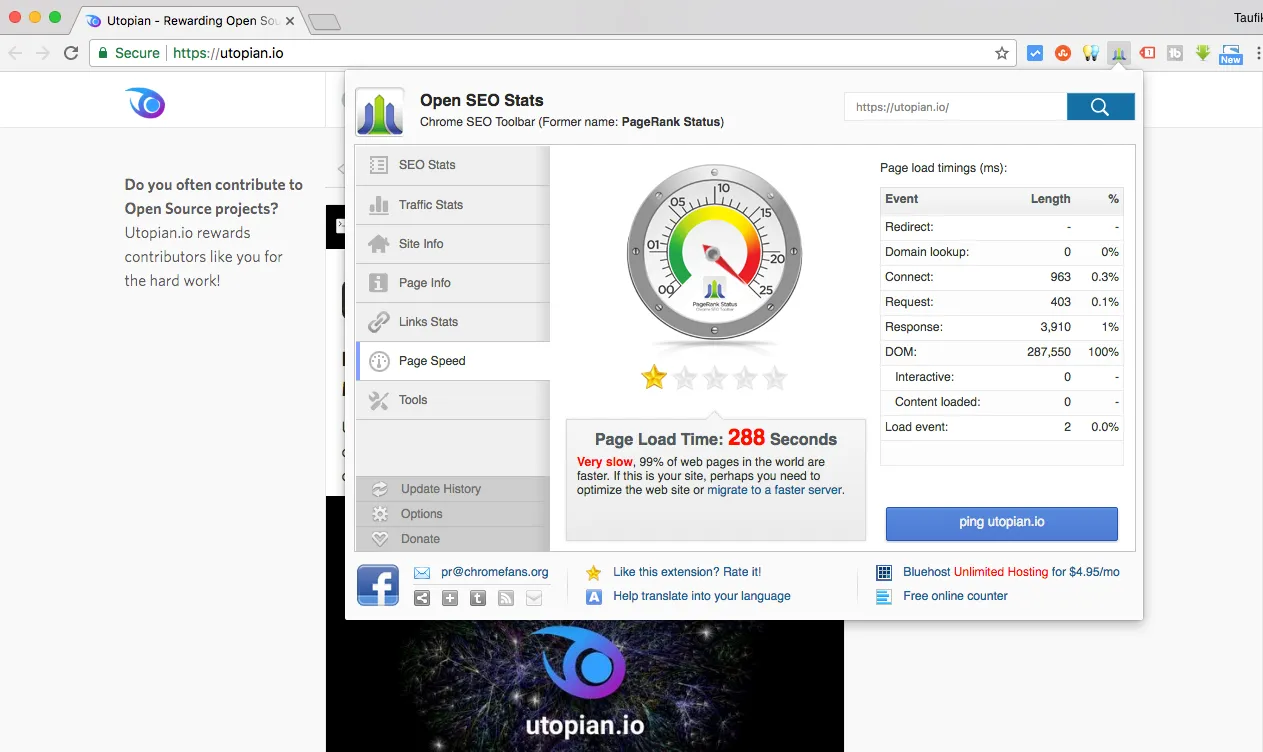Open the Links Stats section
The height and width of the screenshot is (752, 1263).
coord(453,321)
